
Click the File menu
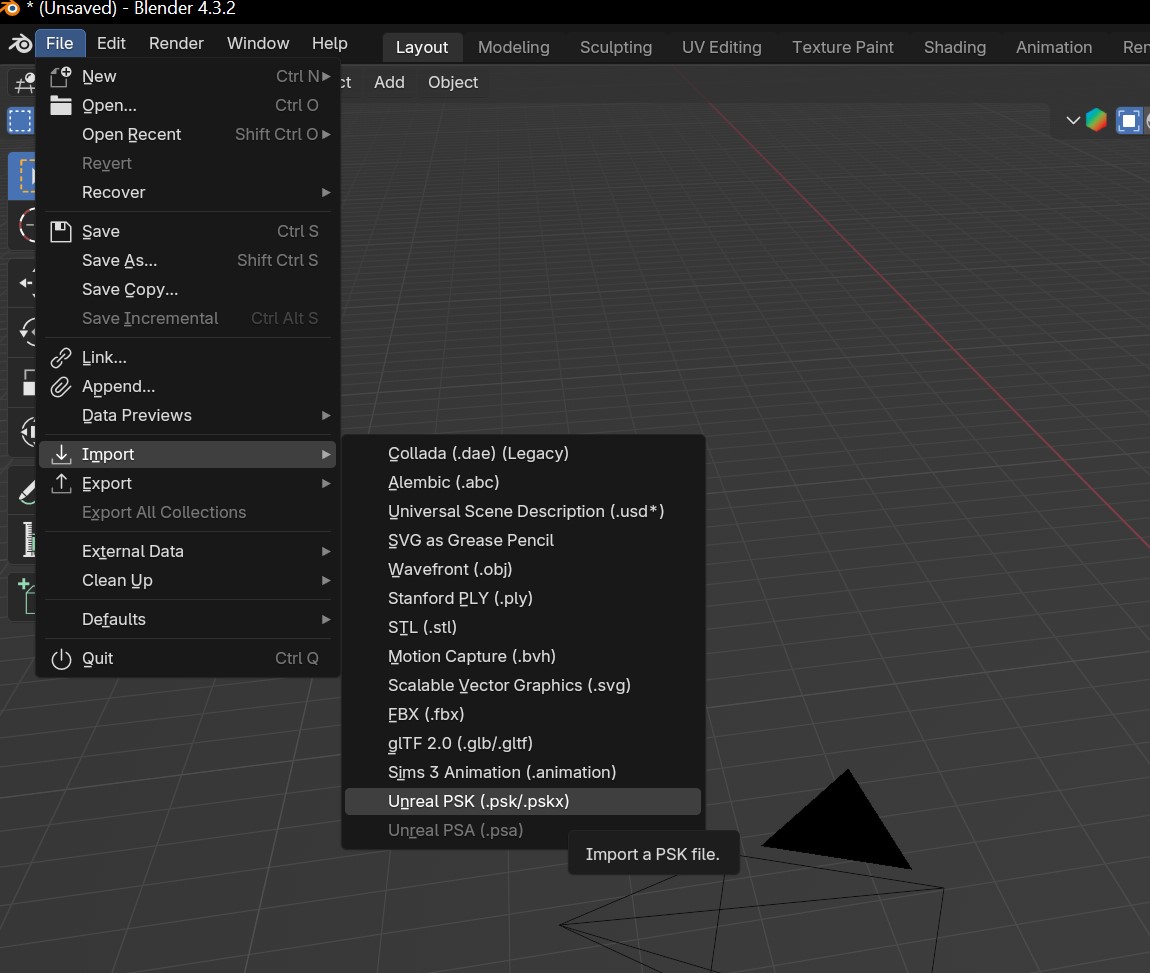point(59,43)
